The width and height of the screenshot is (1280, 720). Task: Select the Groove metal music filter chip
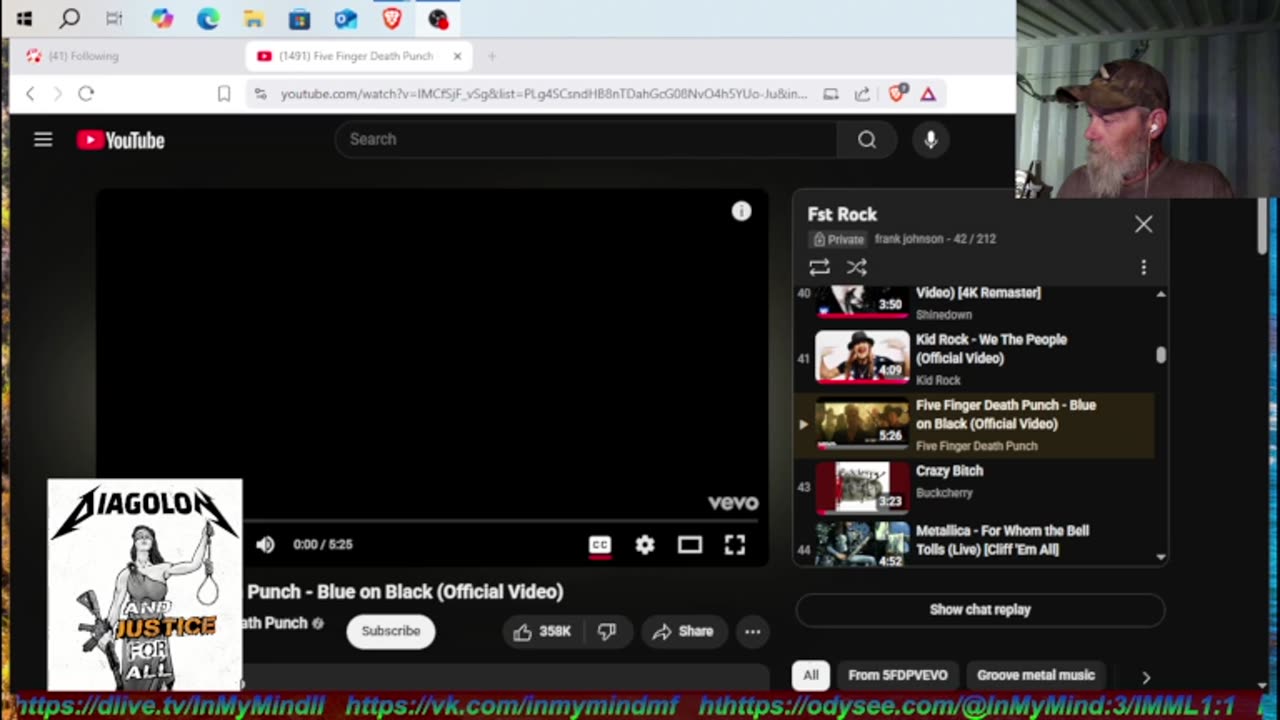(x=1036, y=675)
